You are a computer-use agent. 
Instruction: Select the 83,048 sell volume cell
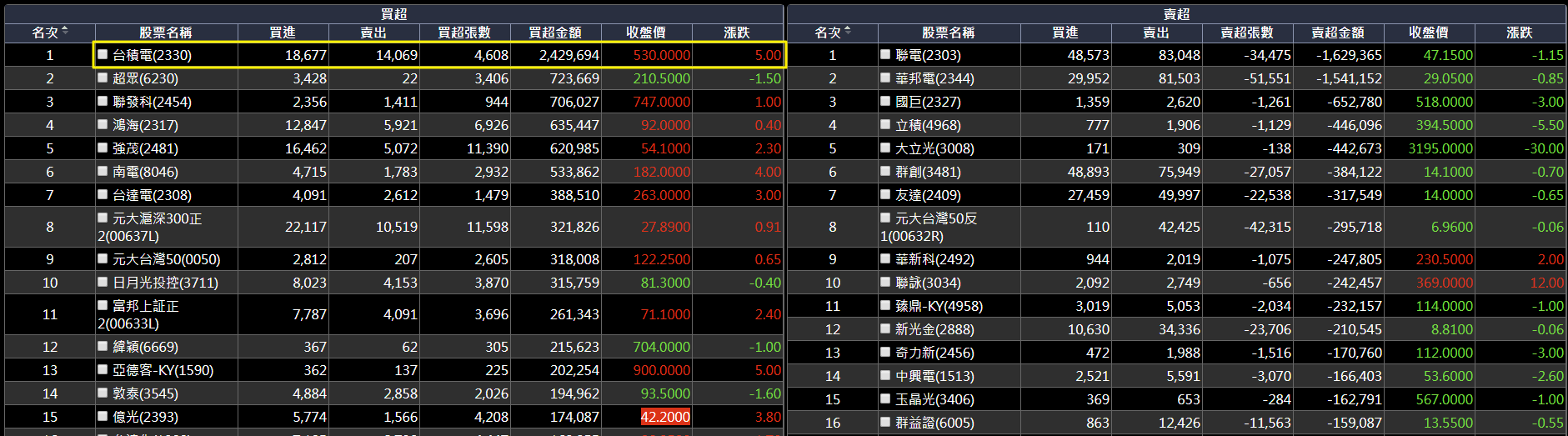pyautogui.click(x=1156, y=55)
